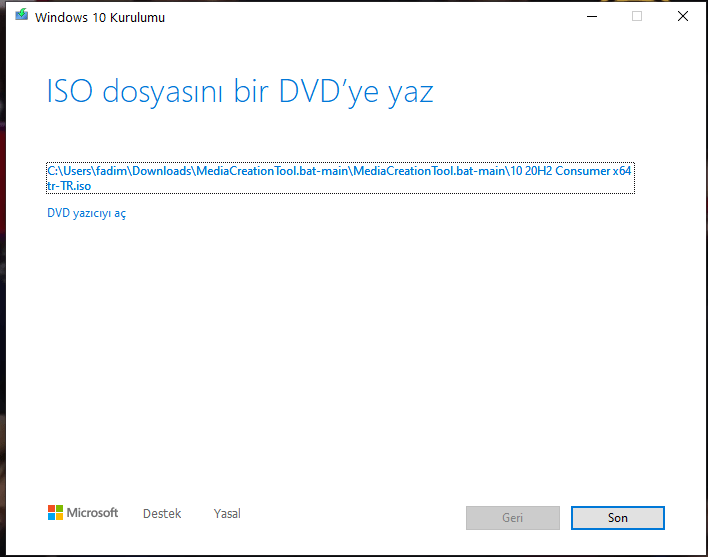708x557 pixels.
Task: Click the Son button to finish
Action: pos(618,518)
